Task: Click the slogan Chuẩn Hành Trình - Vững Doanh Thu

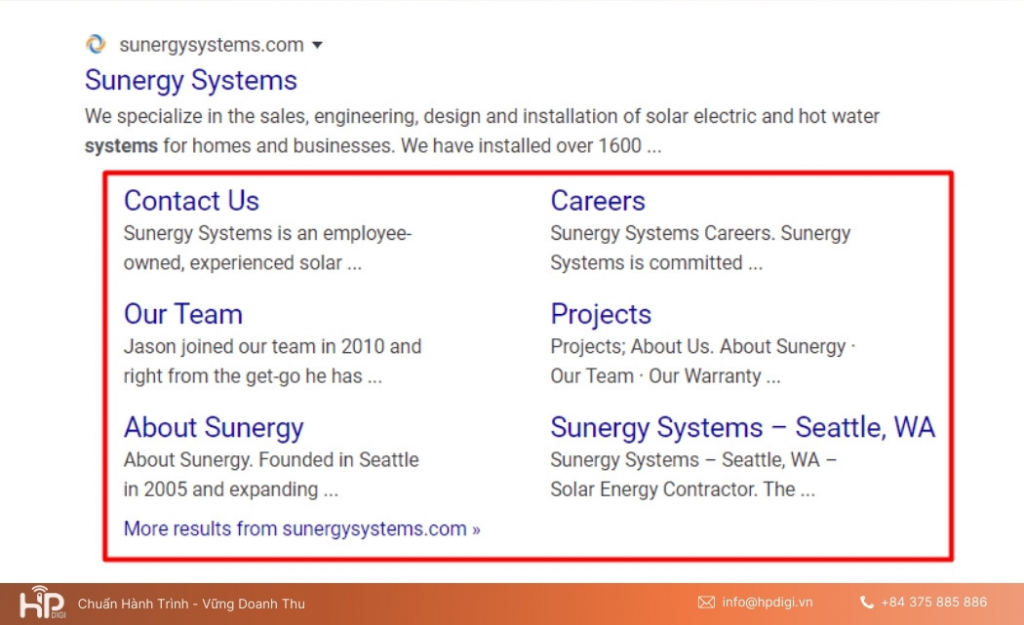Action: (191, 603)
